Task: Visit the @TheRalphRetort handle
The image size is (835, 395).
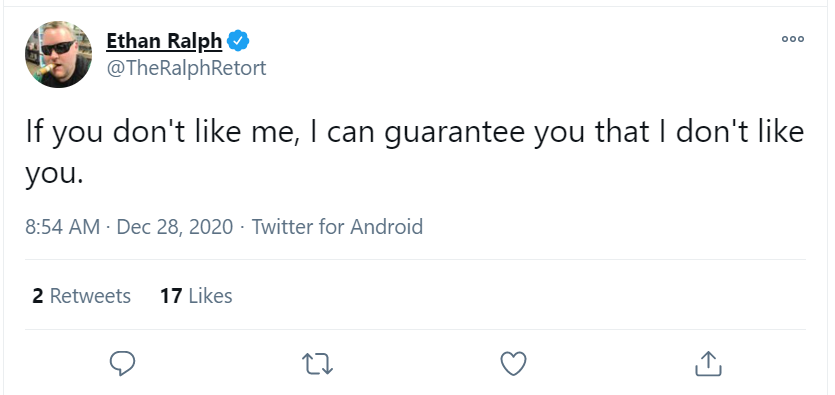Action: tap(186, 68)
